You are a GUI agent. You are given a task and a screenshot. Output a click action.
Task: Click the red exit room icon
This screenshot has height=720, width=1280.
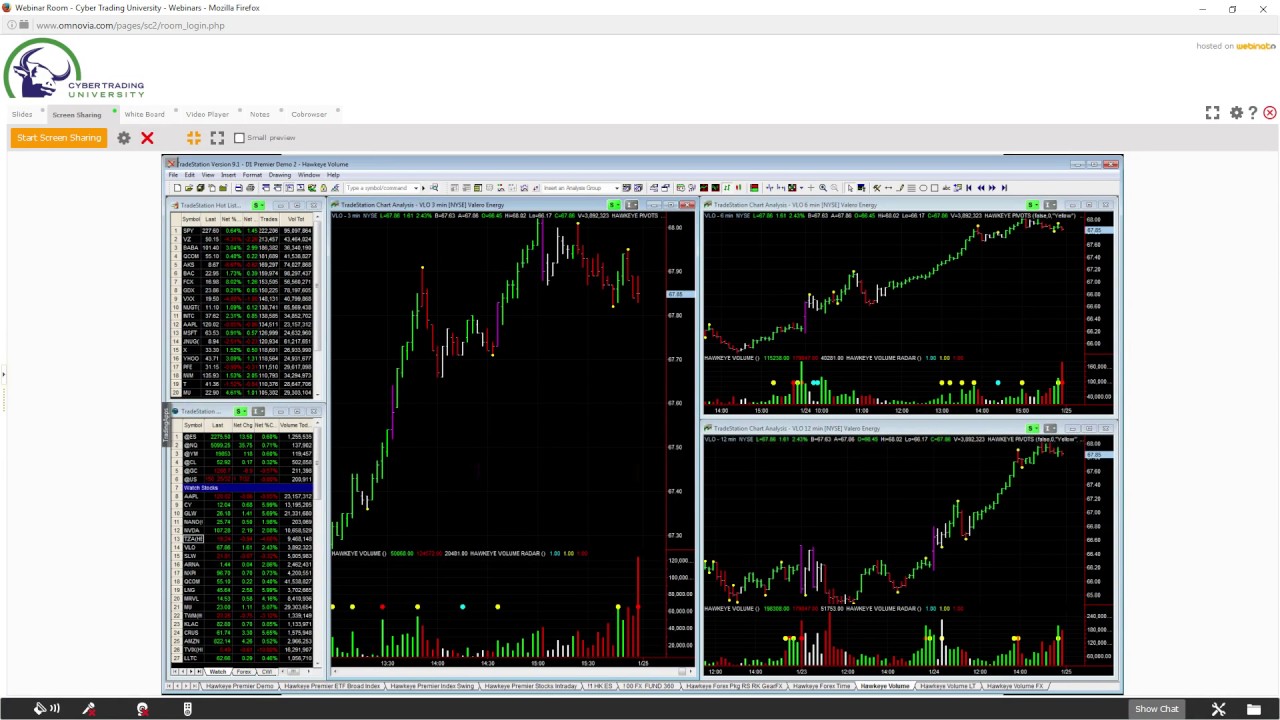(x=1270, y=113)
